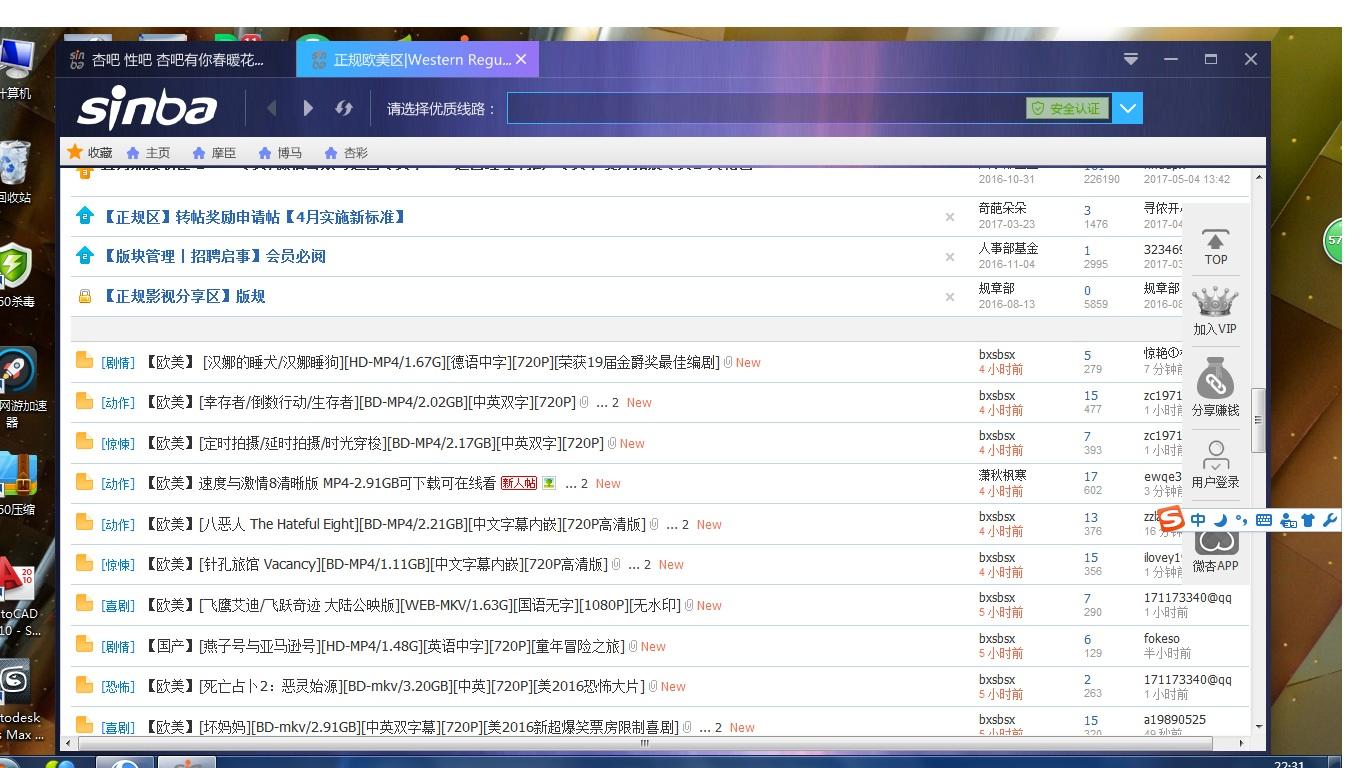This screenshot has height=768, width=1366.
Task: Click the lock icon beside 版规 thread
Action: [x=85, y=296]
